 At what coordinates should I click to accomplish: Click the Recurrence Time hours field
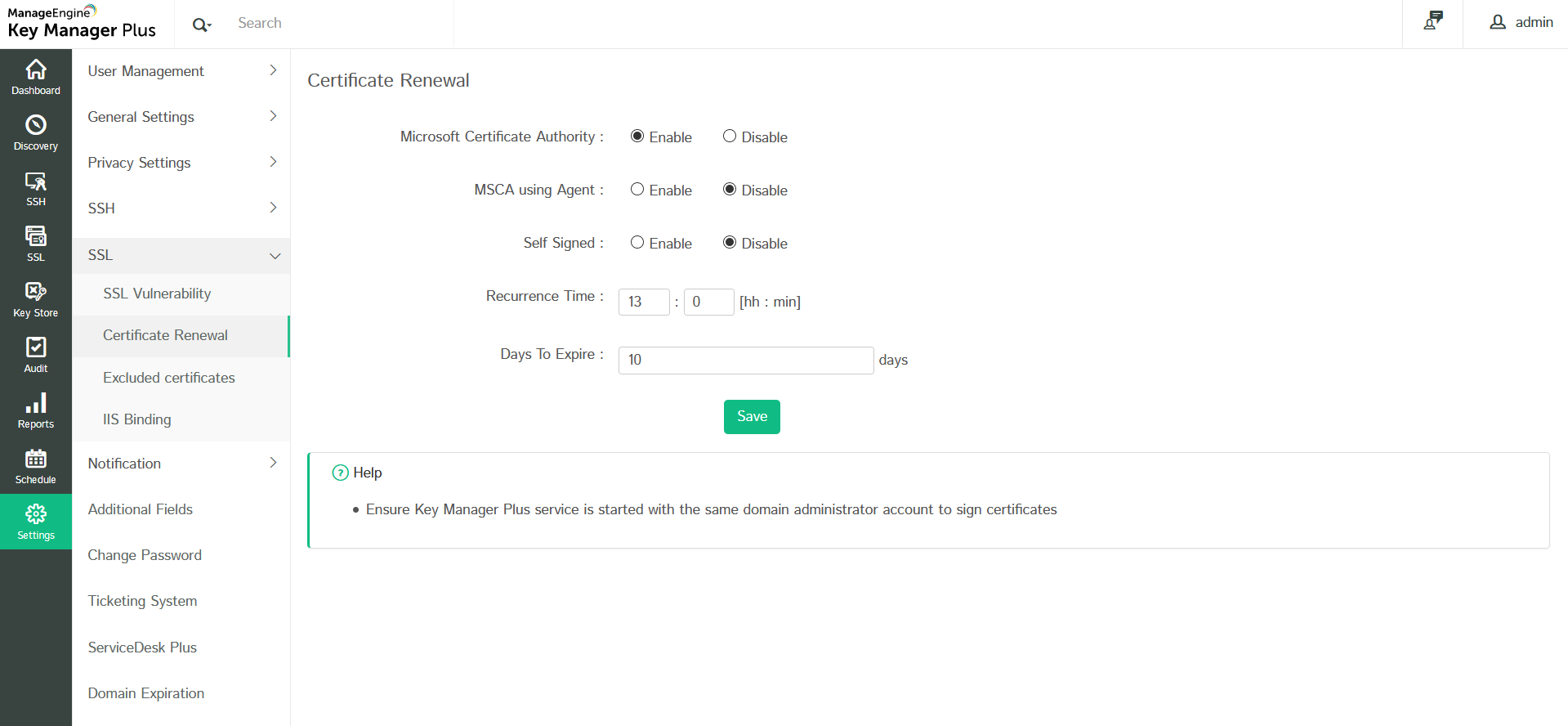[644, 302]
